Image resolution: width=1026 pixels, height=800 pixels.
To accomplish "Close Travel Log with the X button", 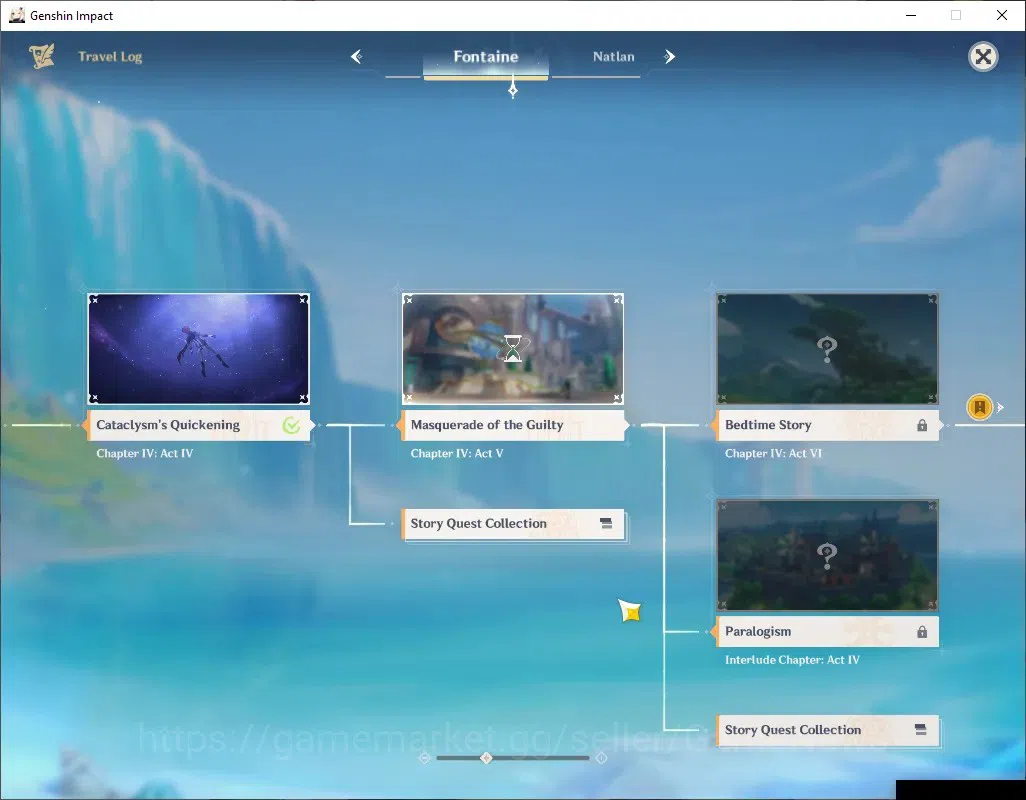I will coord(983,57).
